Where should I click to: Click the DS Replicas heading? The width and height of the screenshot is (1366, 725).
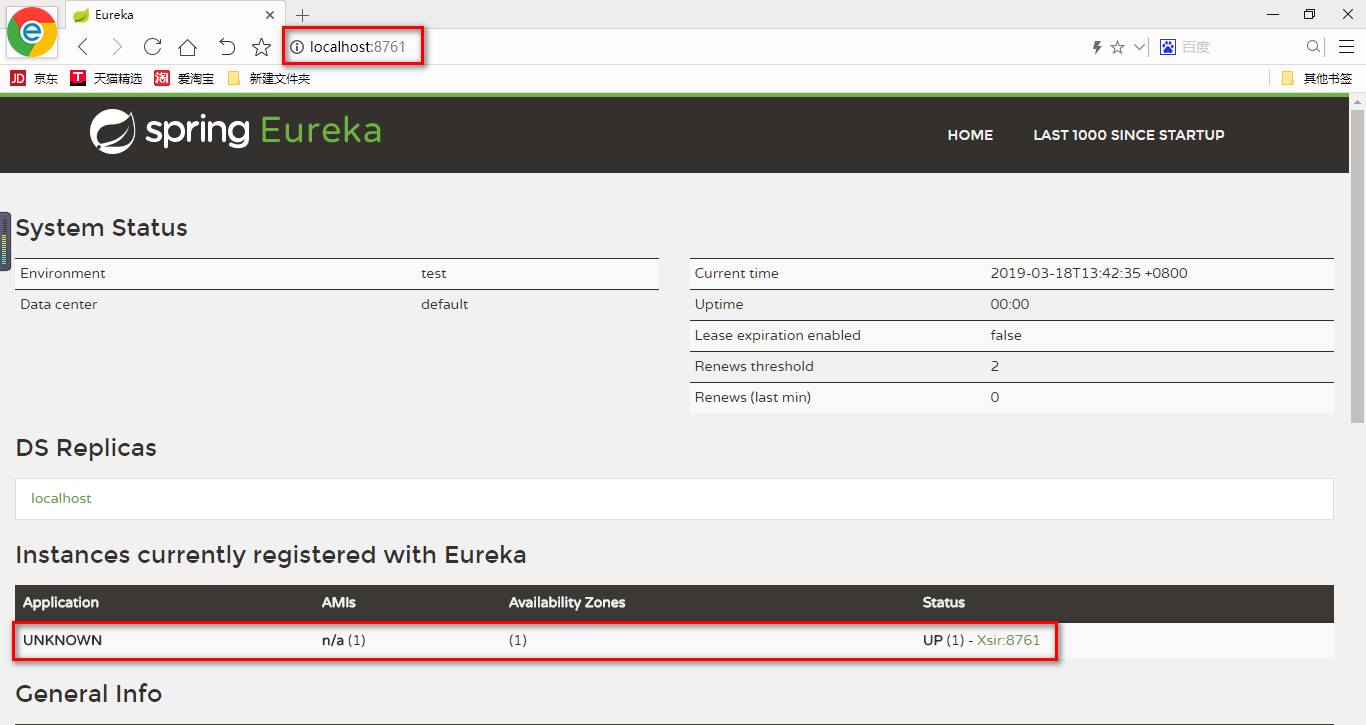(x=86, y=448)
